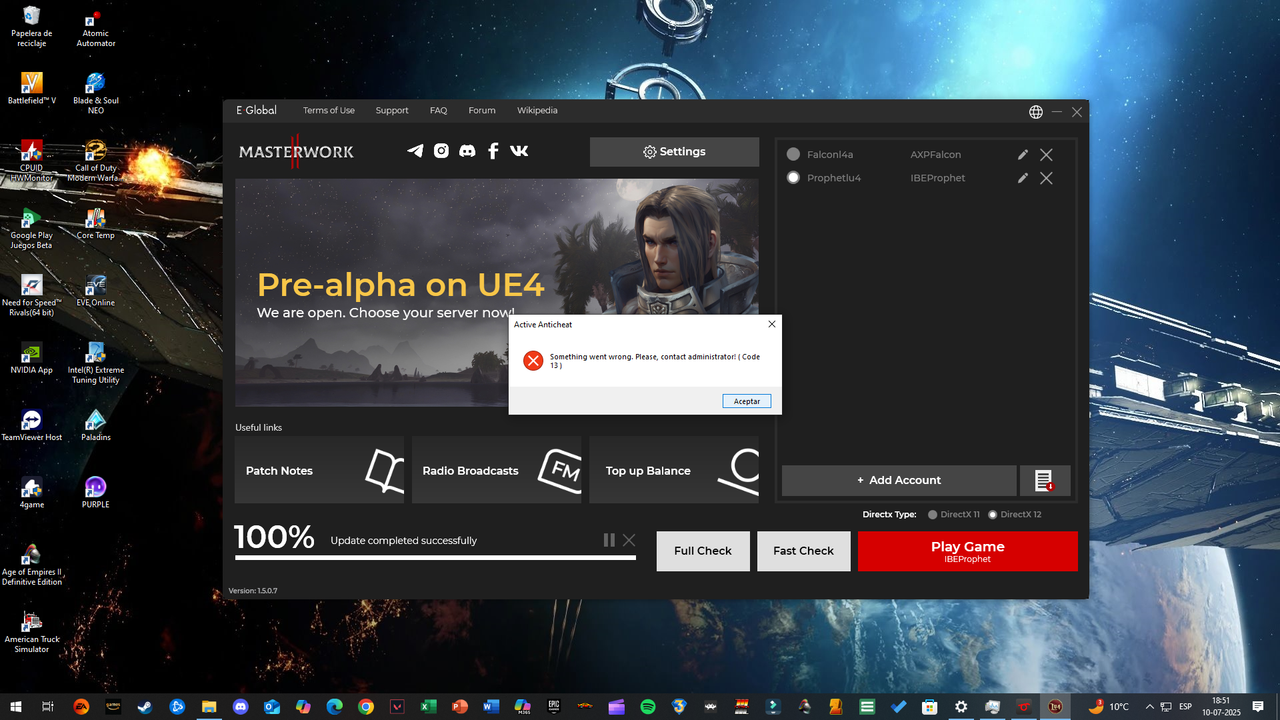Viewport: 1280px width, 720px height.
Task: Choose DirectX 12 radio option
Action: tap(993, 515)
